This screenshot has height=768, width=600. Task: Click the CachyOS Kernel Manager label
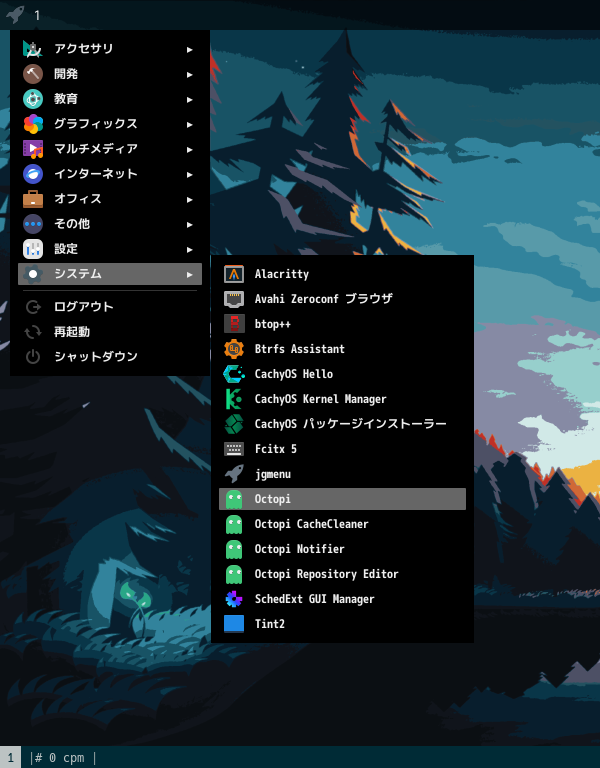(320, 399)
